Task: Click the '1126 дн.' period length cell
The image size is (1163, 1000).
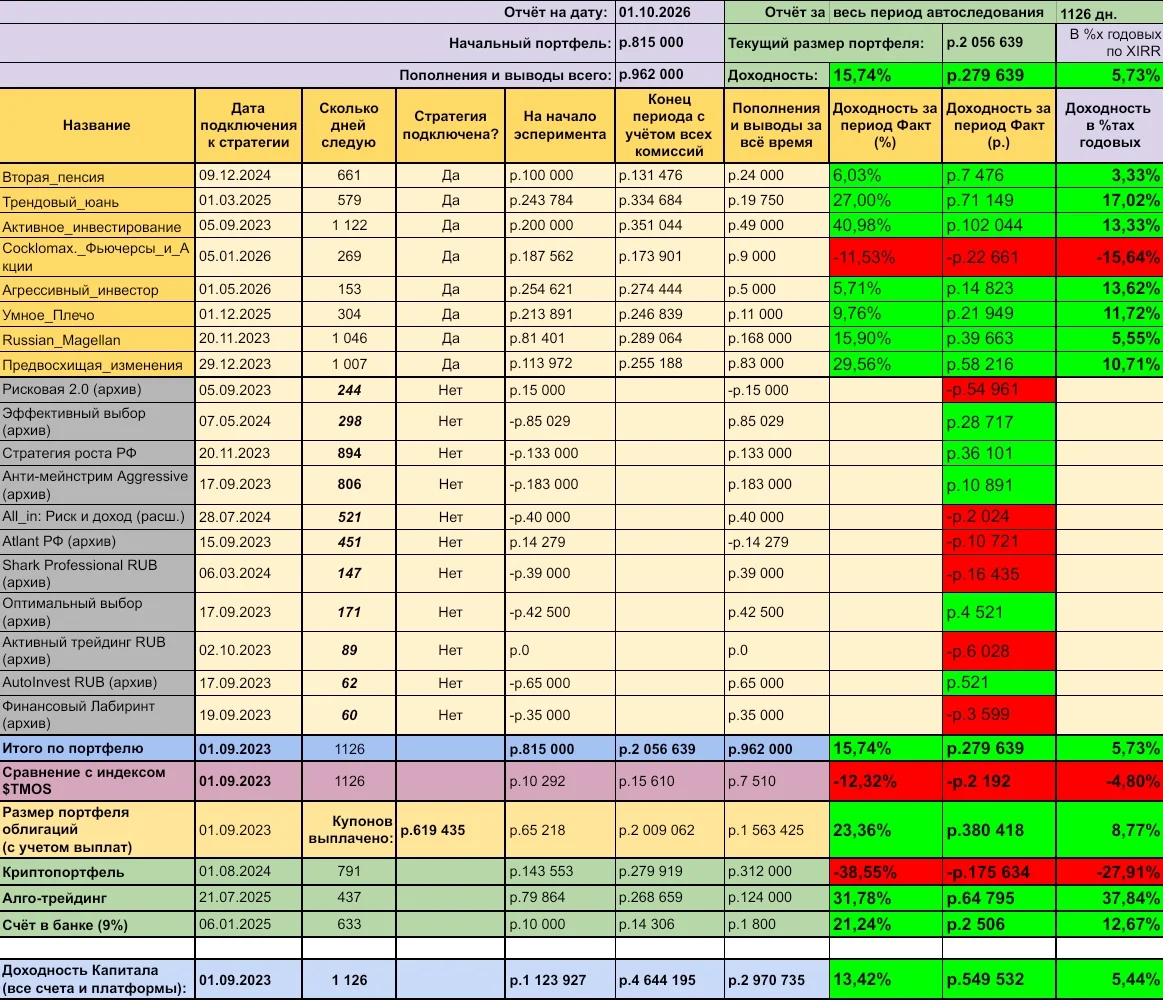Action: click(1109, 13)
